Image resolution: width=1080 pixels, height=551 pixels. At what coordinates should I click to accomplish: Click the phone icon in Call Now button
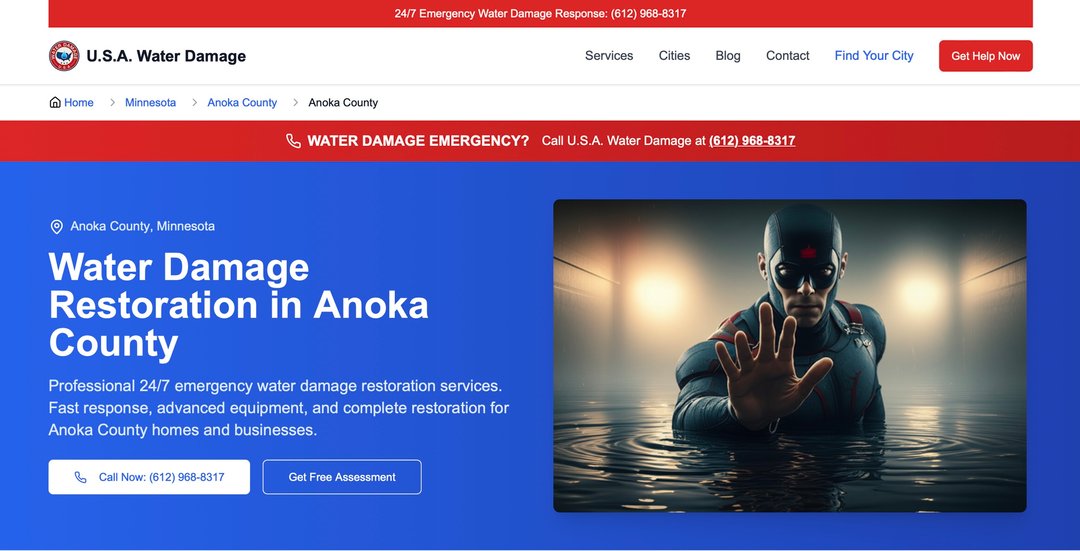[81, 477]
